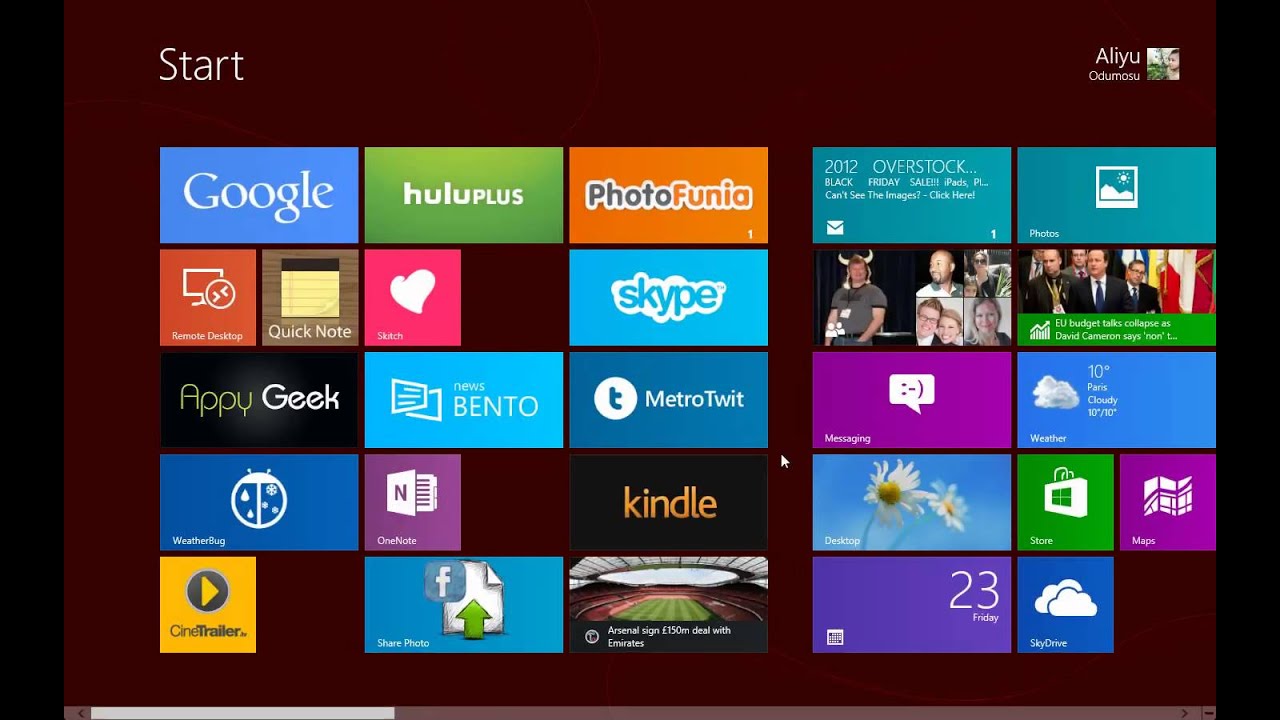Launch the CineTrailer tile

(x=208, y=605)
